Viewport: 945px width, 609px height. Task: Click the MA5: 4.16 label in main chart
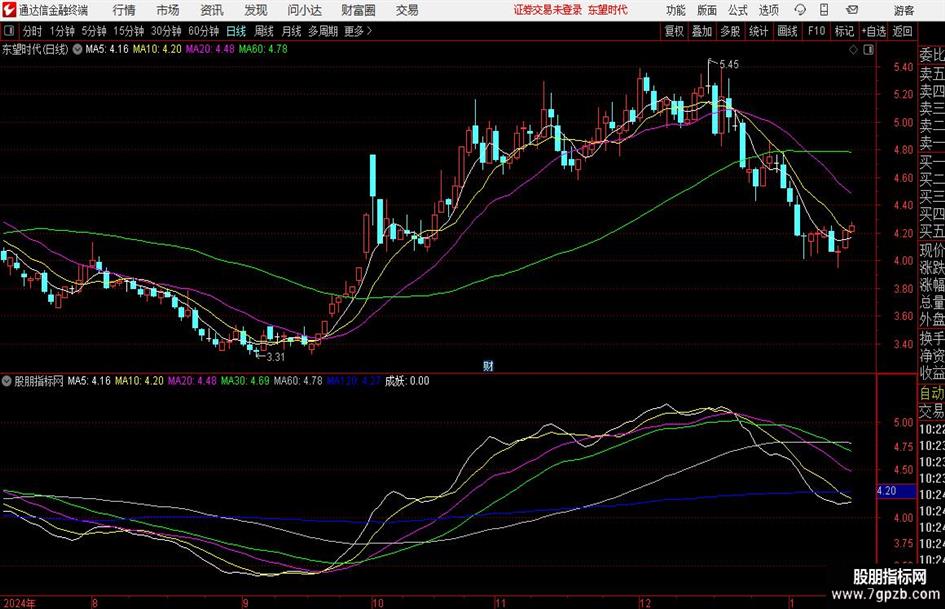point(107,49)
